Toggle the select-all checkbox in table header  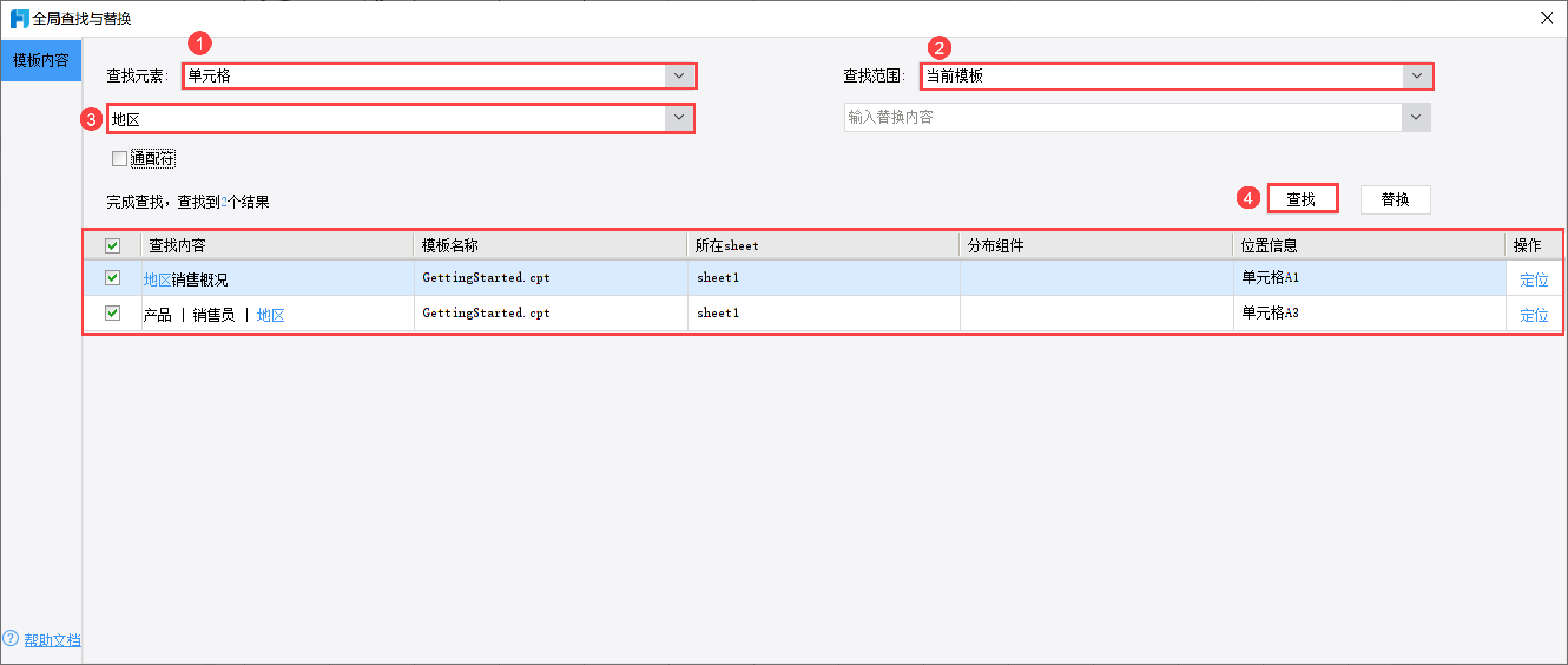point(113,246)
